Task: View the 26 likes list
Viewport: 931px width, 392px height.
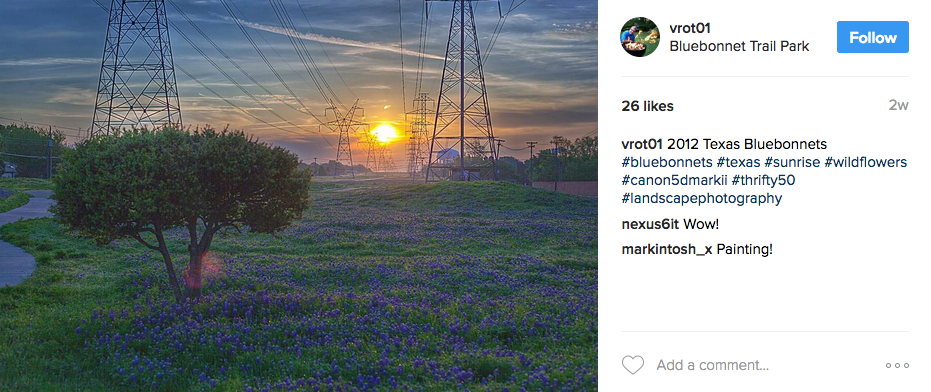Action: [647, 106]
